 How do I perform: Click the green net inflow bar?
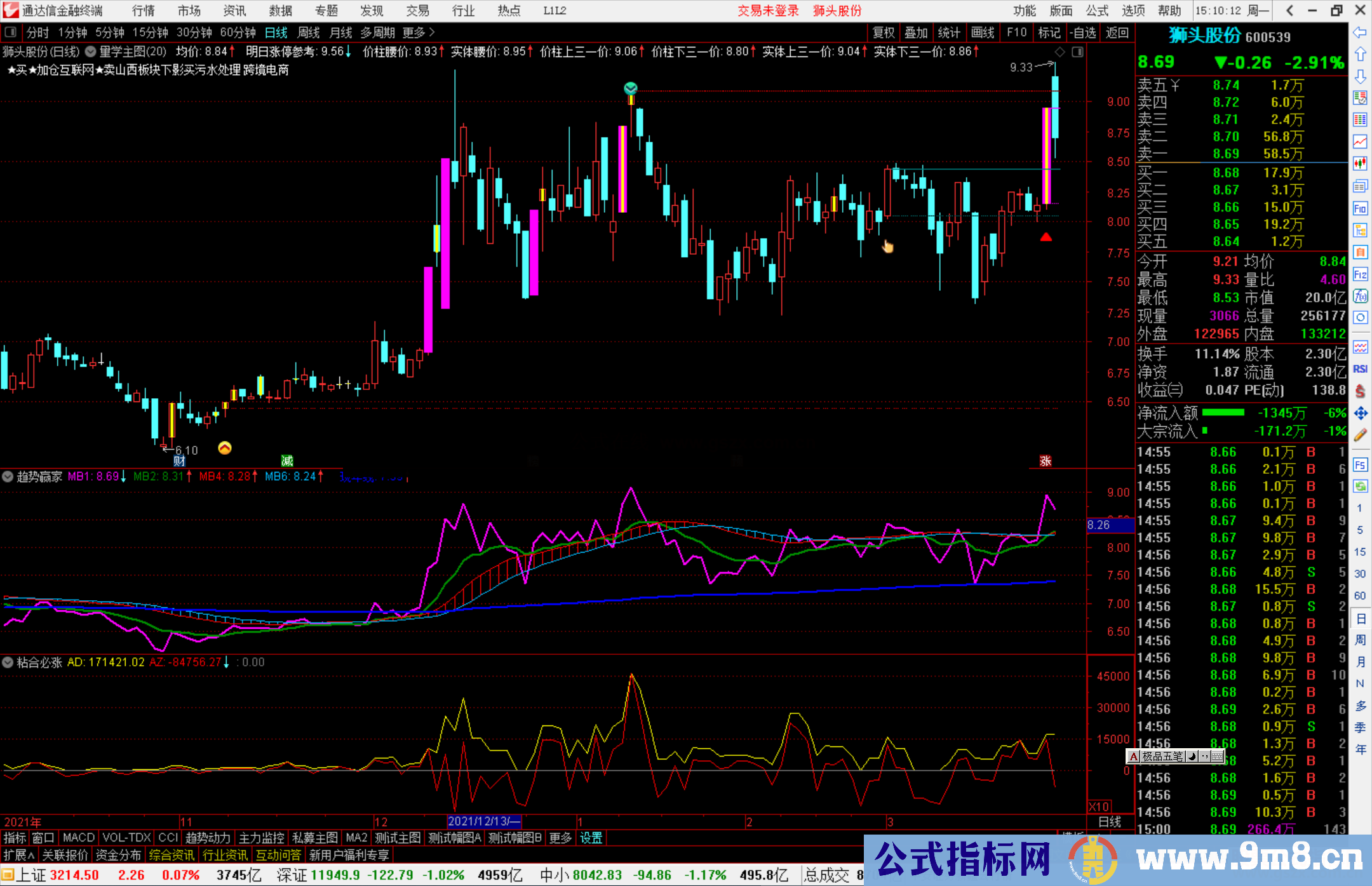1223,413
